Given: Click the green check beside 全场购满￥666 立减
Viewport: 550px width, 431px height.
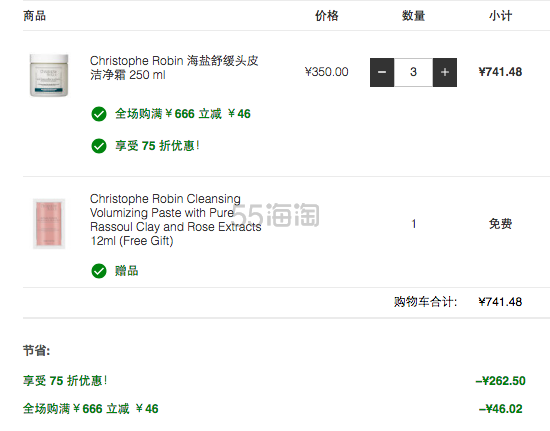Looking at the screenshot, I should [99, 114].
